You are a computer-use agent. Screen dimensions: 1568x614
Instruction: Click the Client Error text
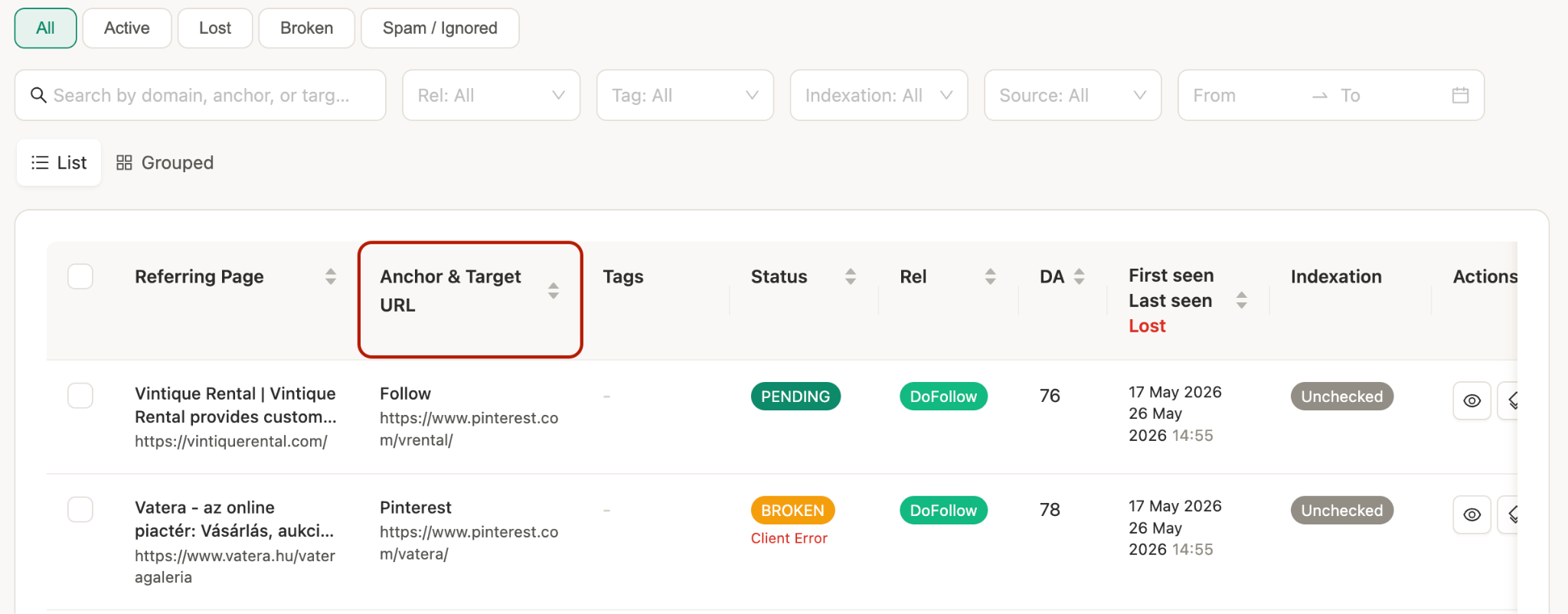[789, 538]
